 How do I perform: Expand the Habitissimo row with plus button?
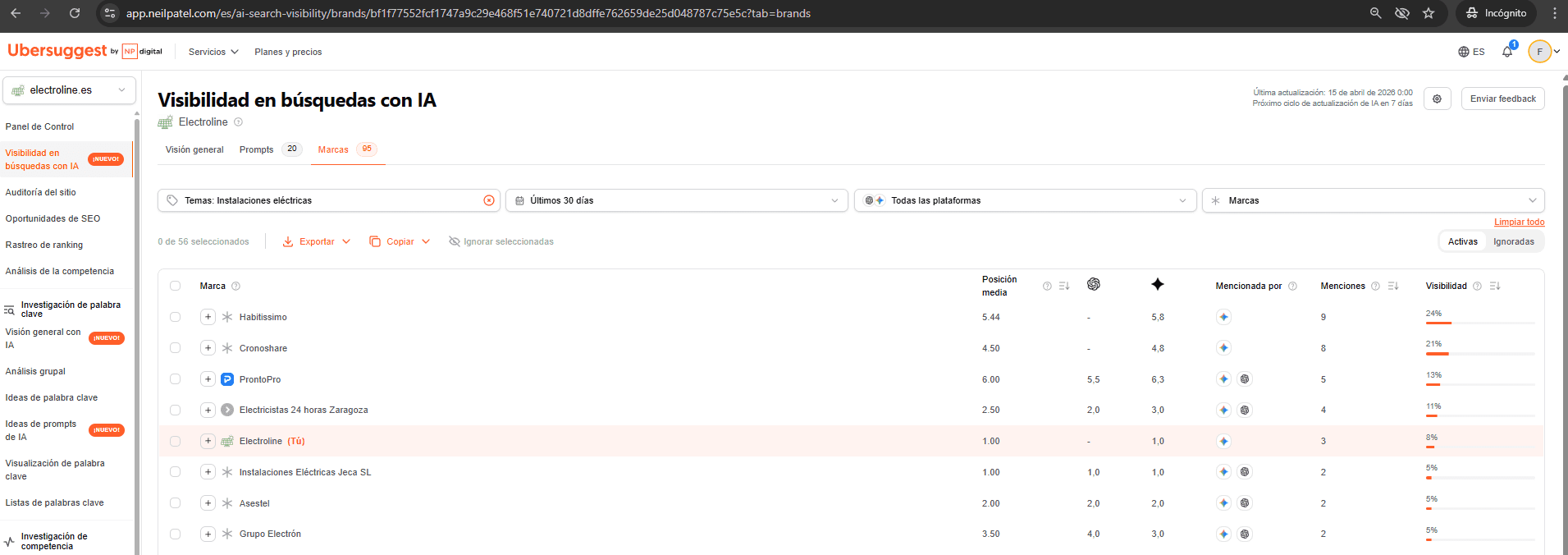(x=208, y=317)
